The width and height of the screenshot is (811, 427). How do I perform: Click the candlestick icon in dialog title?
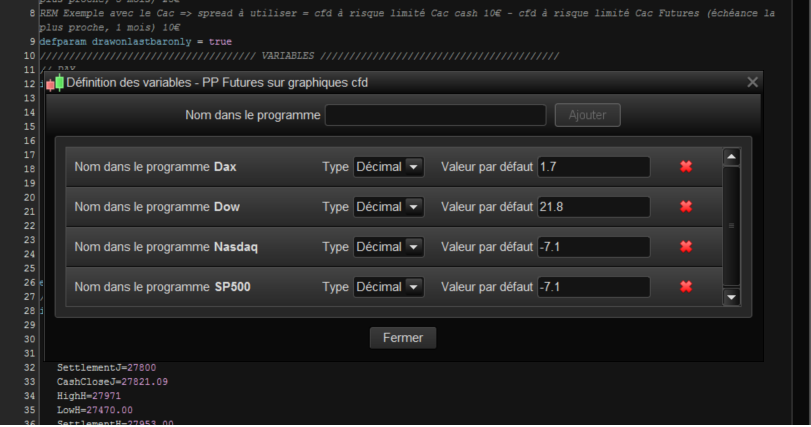(x=56, y=83)
